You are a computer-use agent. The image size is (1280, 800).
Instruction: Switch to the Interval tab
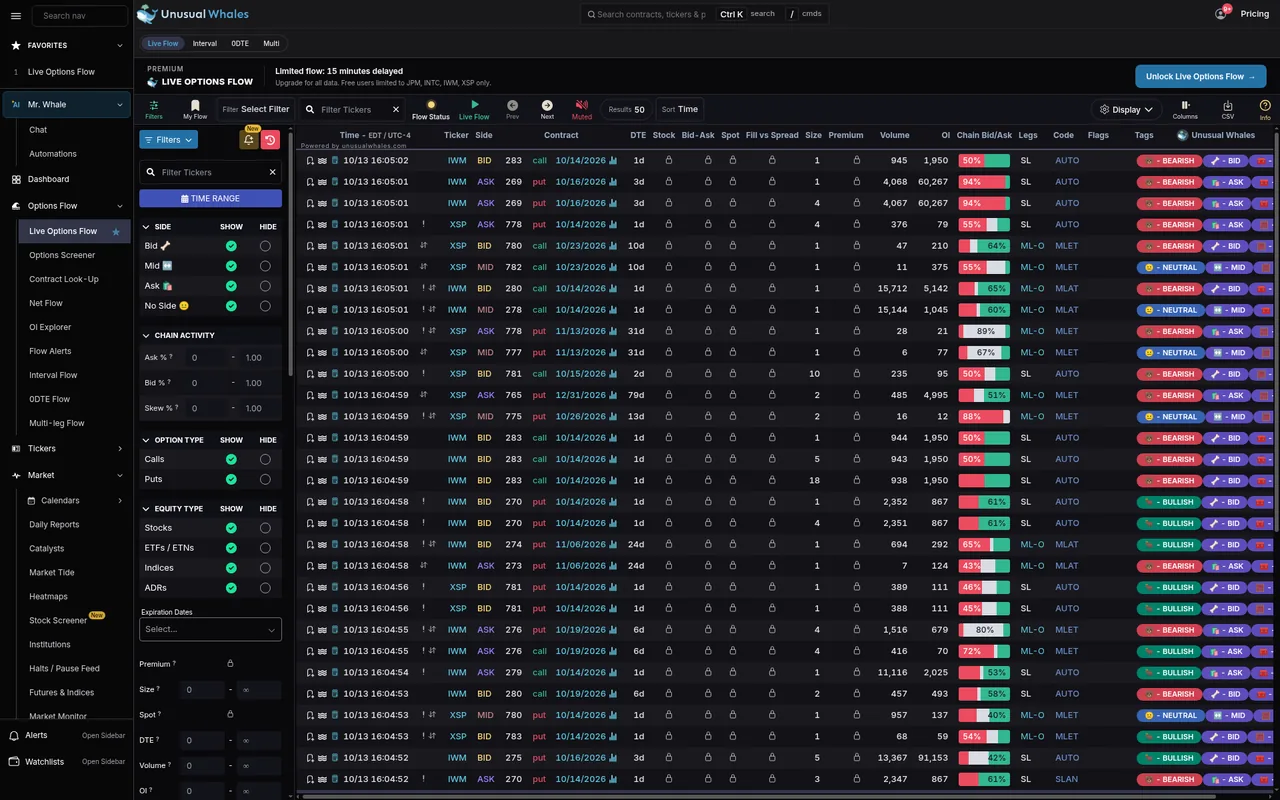point(204,44)
